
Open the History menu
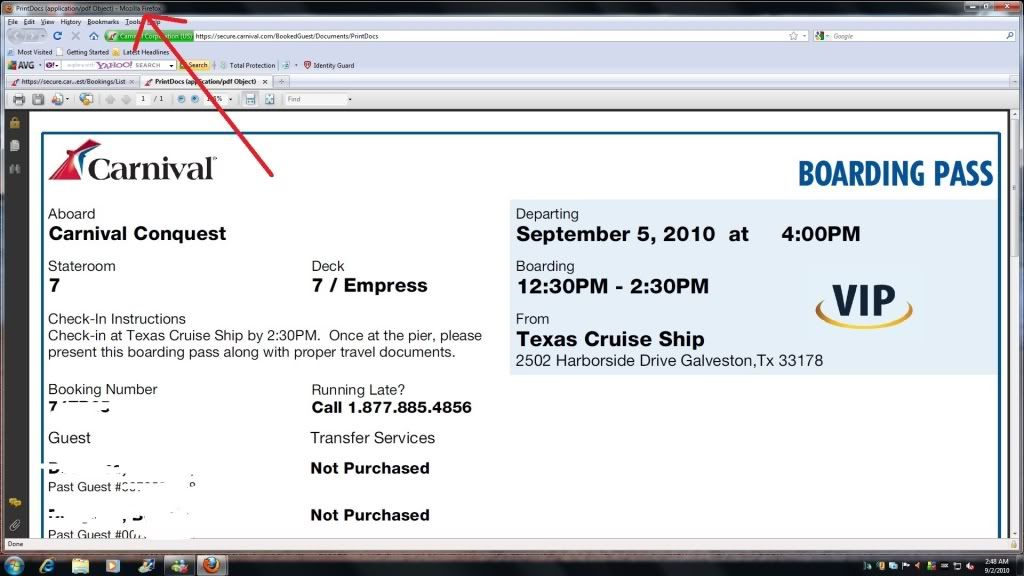coord(71,22)
